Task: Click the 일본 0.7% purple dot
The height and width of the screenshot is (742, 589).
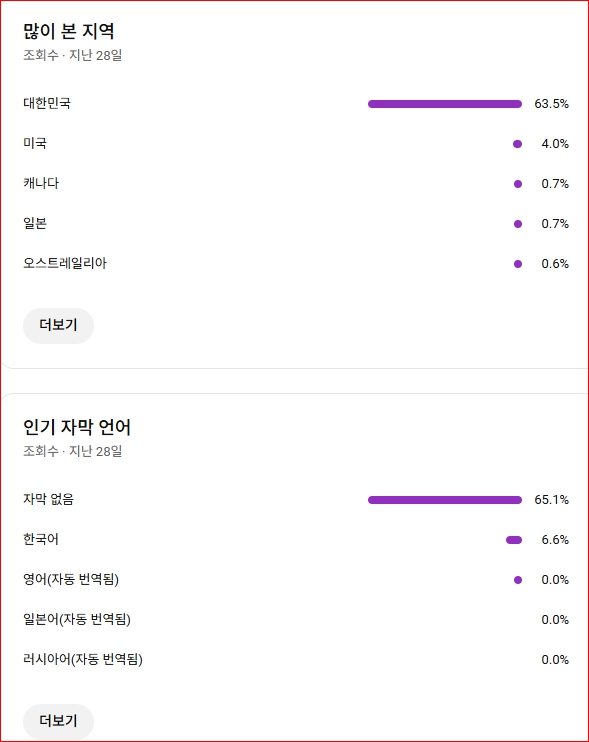Action: [x=518, y=224]
